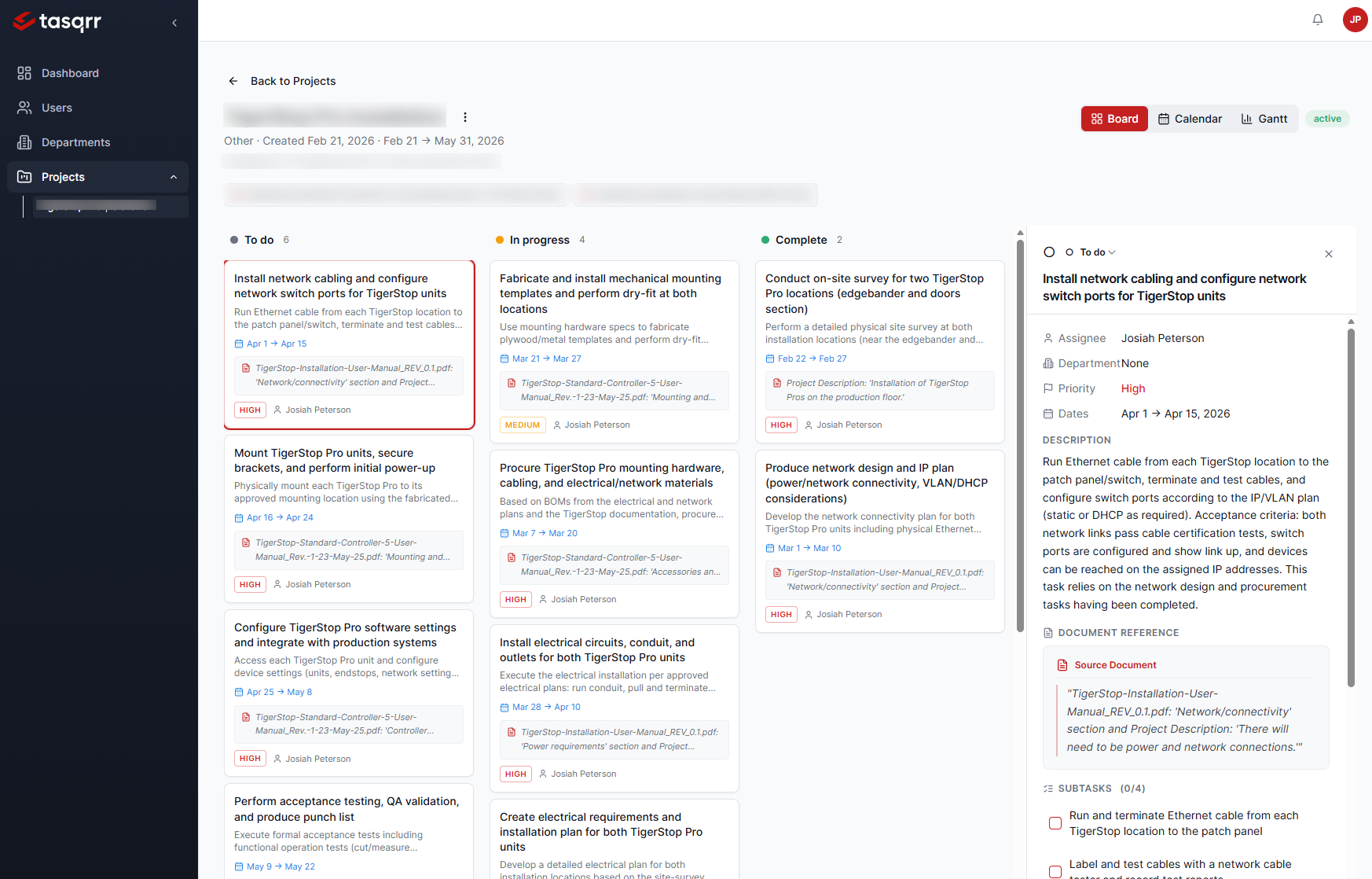
Task: Switch to Calendar view
Action: 1190,119
